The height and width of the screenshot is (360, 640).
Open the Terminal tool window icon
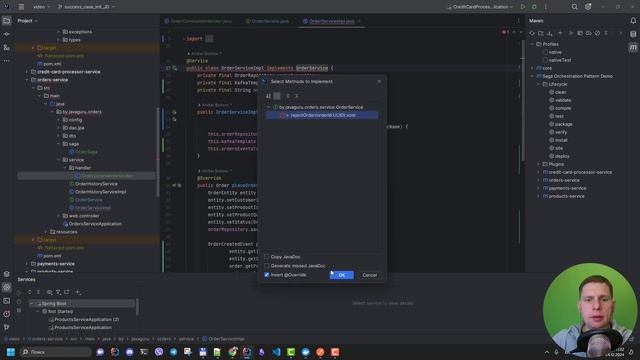pos(7,301)
